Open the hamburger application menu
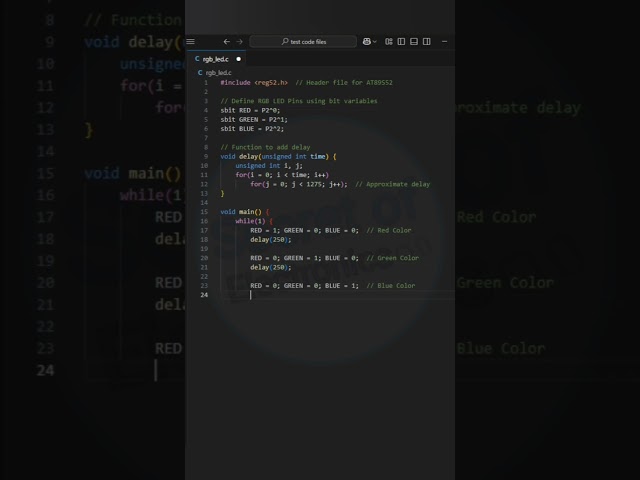This screenshot has width=640, height=480. [190, 42]
